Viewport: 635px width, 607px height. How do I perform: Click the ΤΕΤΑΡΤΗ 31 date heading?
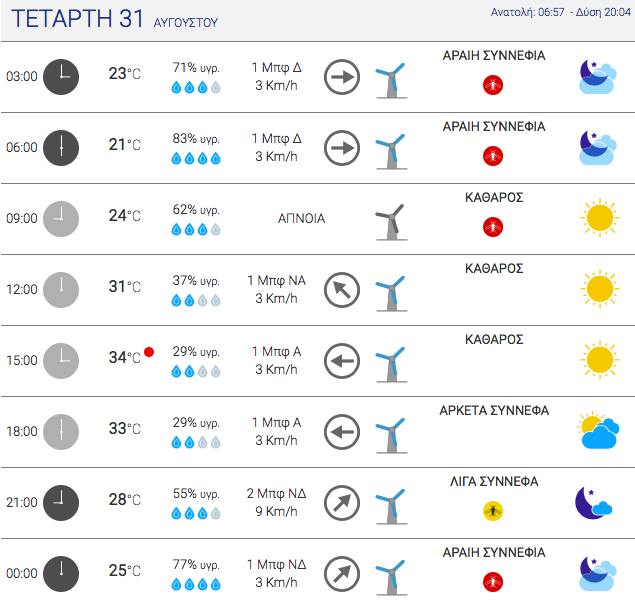click(77, 19)
